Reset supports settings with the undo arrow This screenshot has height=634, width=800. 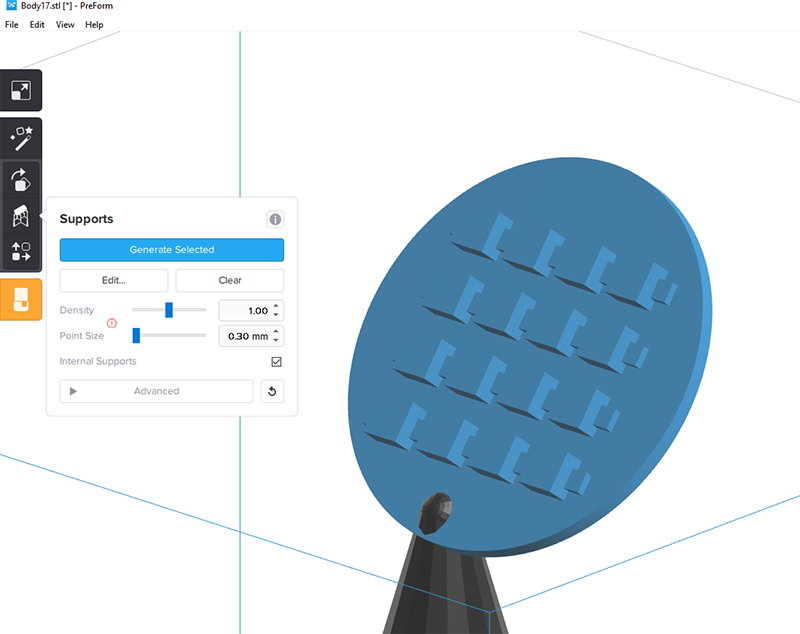click(x=272, y=391)
